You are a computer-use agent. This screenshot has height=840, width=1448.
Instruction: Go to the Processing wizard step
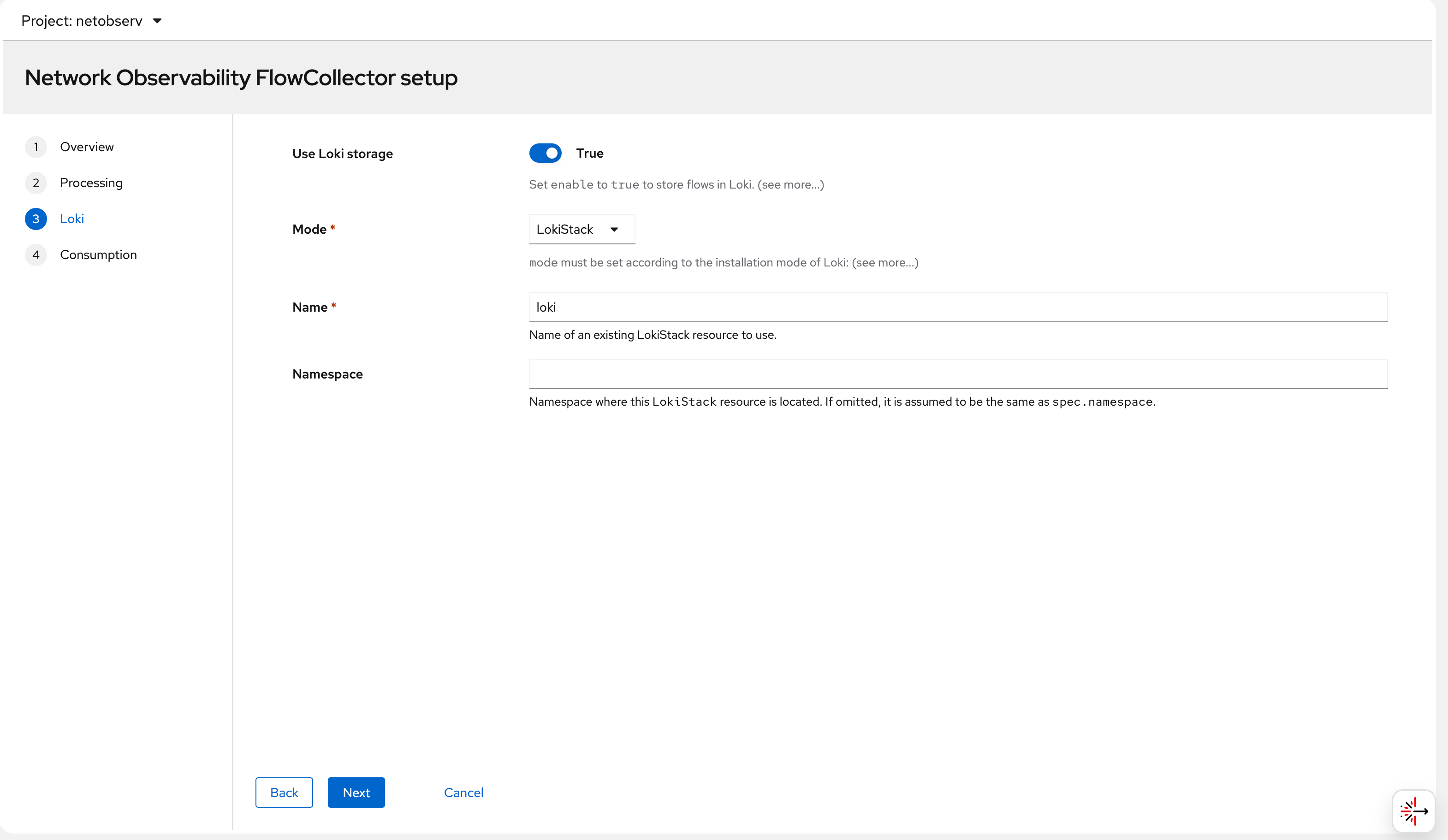(x=91, y=183)
